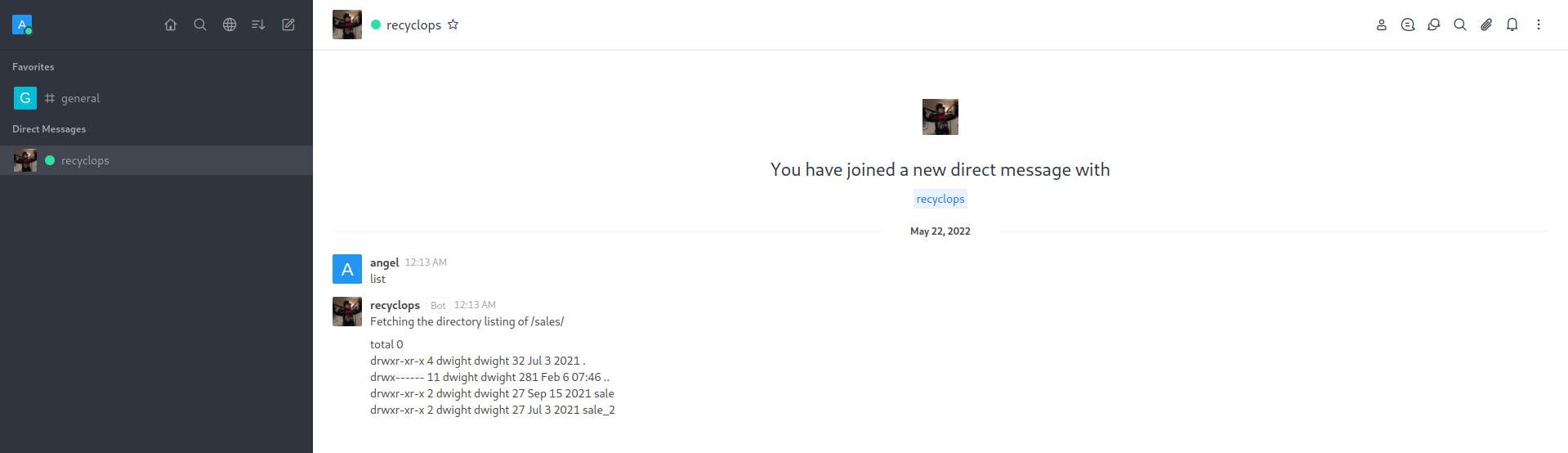Search messages using header magnifier icon
Viewport: 1568px width, 453px height.
pos(1460,25)
